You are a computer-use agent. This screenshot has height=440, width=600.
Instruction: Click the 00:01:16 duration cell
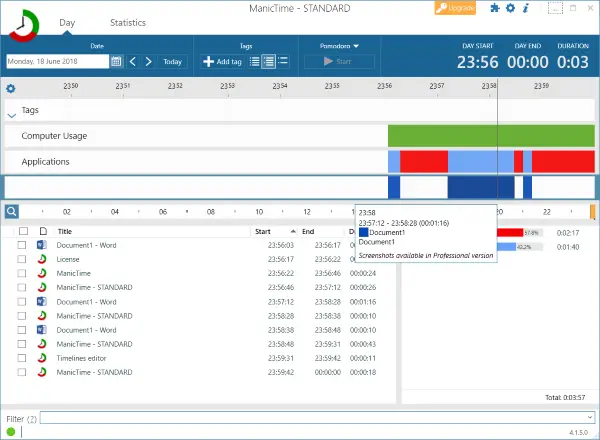click(x=363, y=302)
